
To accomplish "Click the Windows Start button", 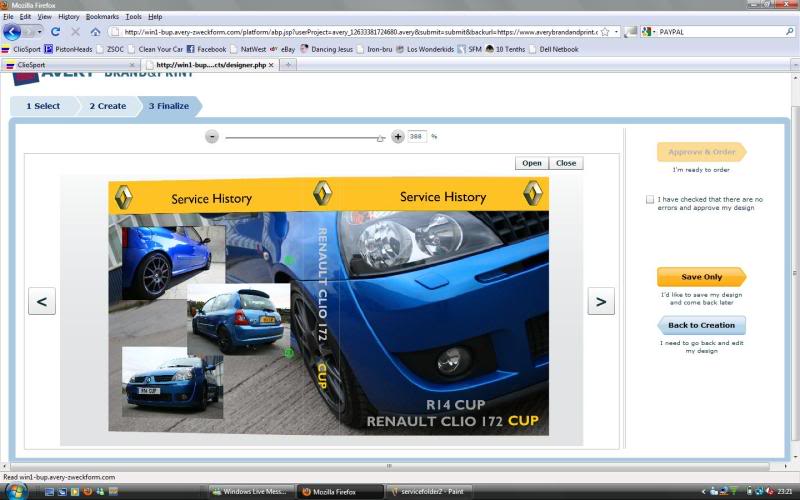I will [x=14, y=492].
